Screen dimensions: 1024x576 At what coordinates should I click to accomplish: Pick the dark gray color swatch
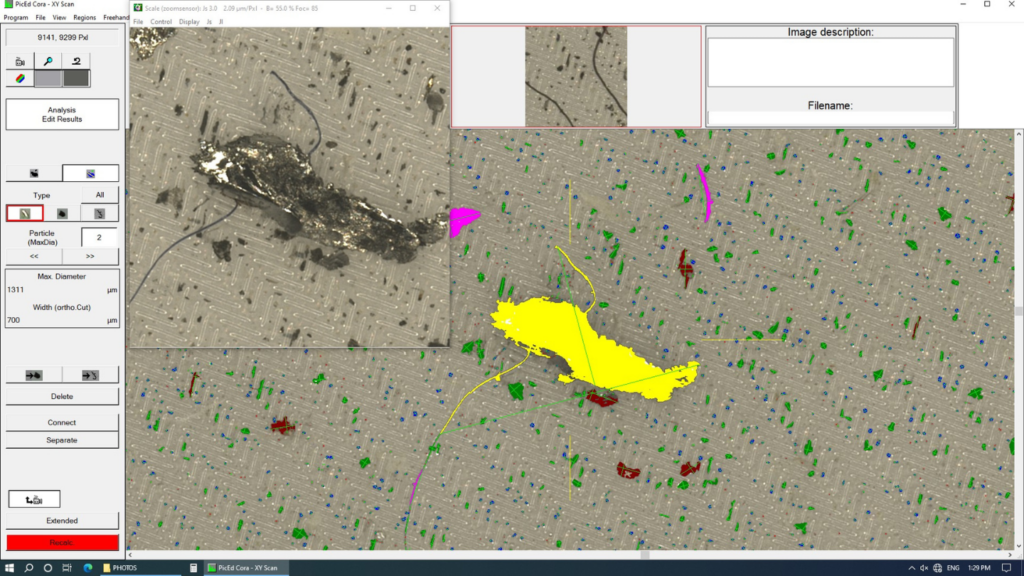point(76,78)
